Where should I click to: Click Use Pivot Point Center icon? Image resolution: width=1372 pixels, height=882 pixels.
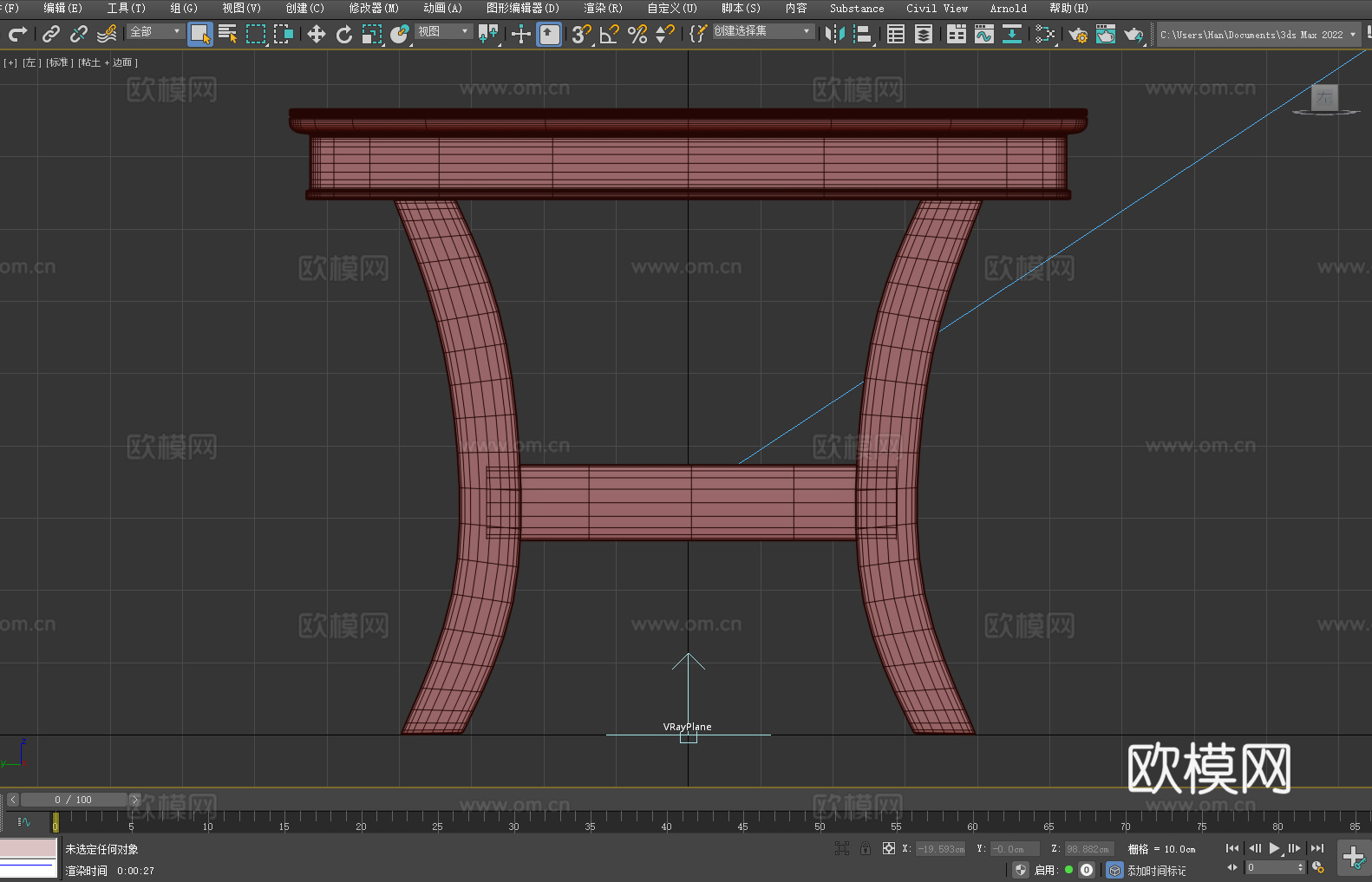click(x=488, y=34)
